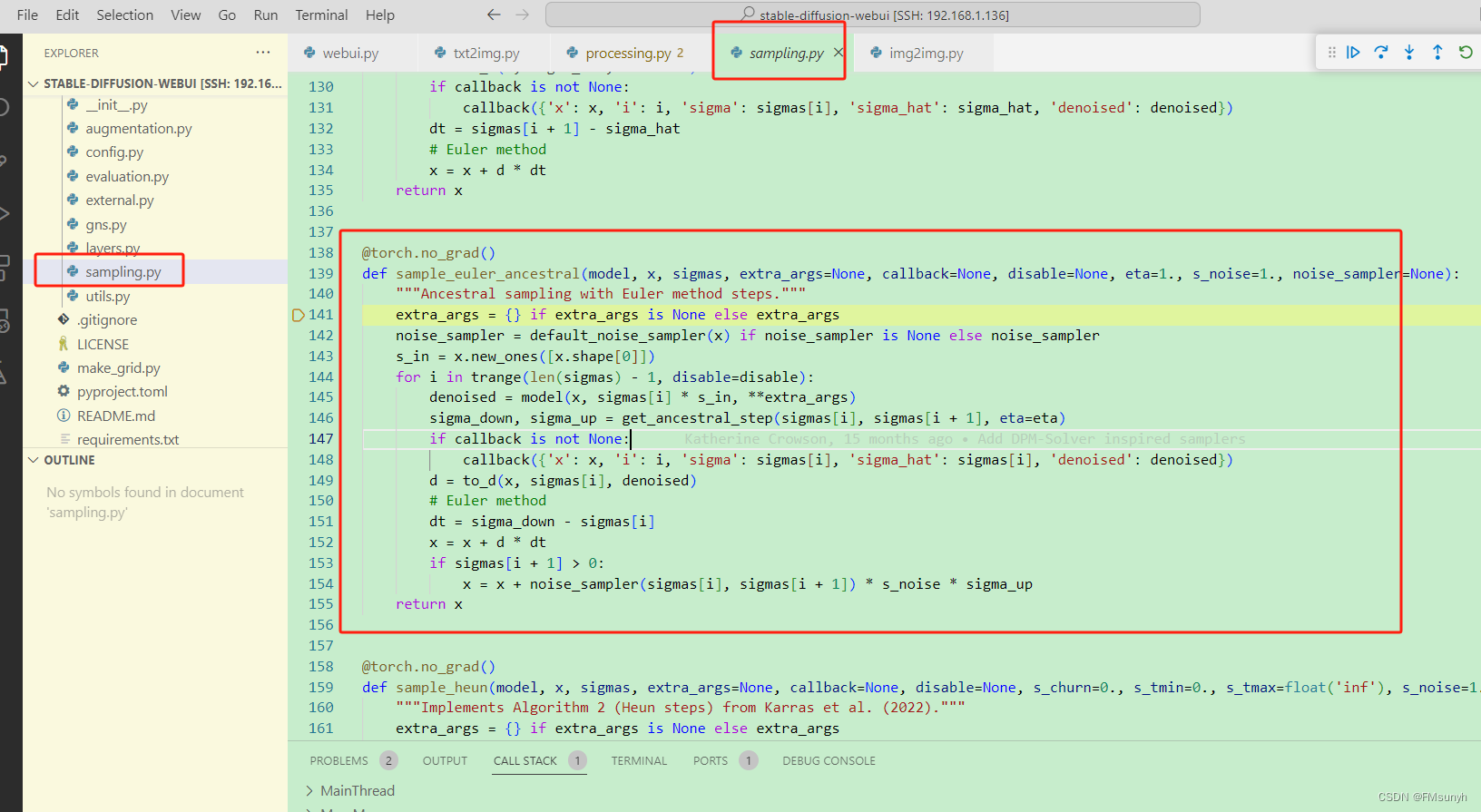1481x812 pixels.
Task: Go forward with the navigation arrow
Action: [x=523, y=15]
